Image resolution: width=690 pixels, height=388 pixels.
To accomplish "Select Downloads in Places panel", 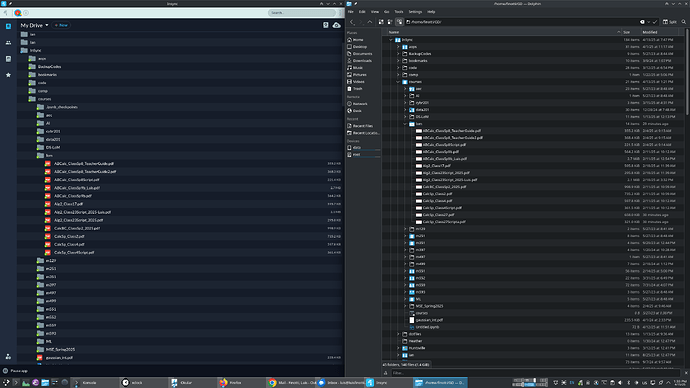I will pyautogui.click(x=362, y=61).
